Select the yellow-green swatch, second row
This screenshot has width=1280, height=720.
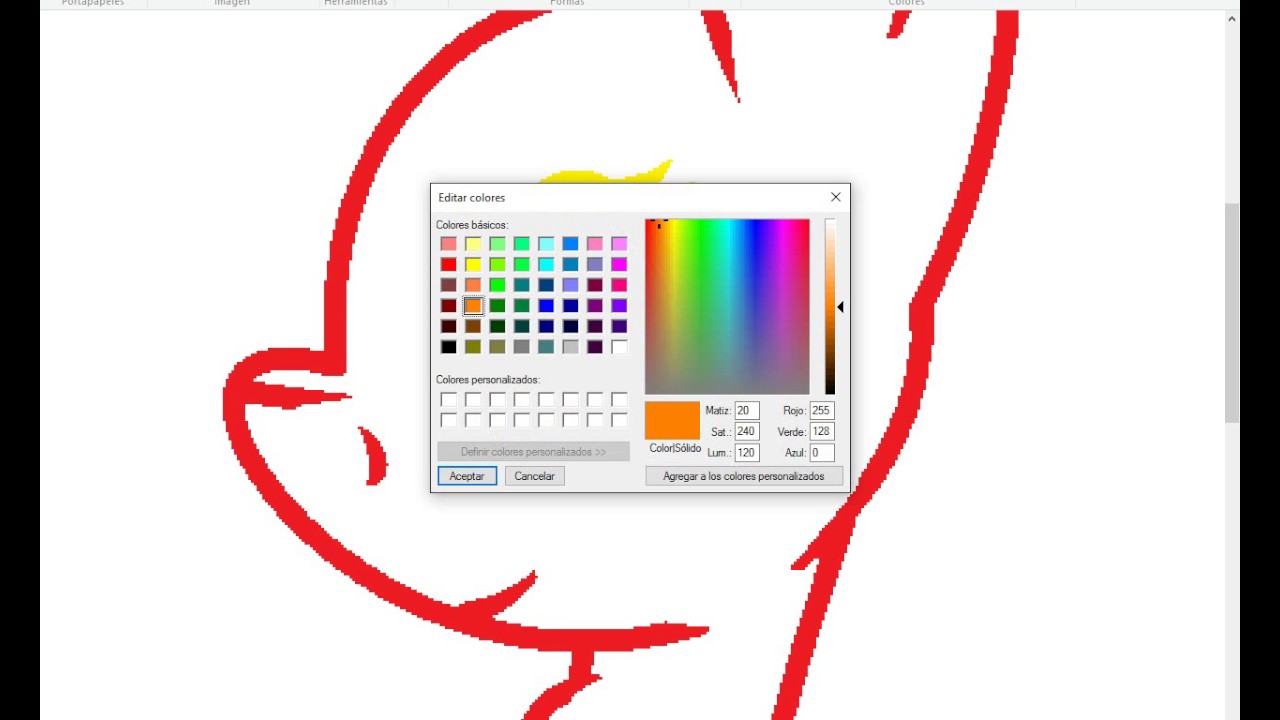(497, 264)
